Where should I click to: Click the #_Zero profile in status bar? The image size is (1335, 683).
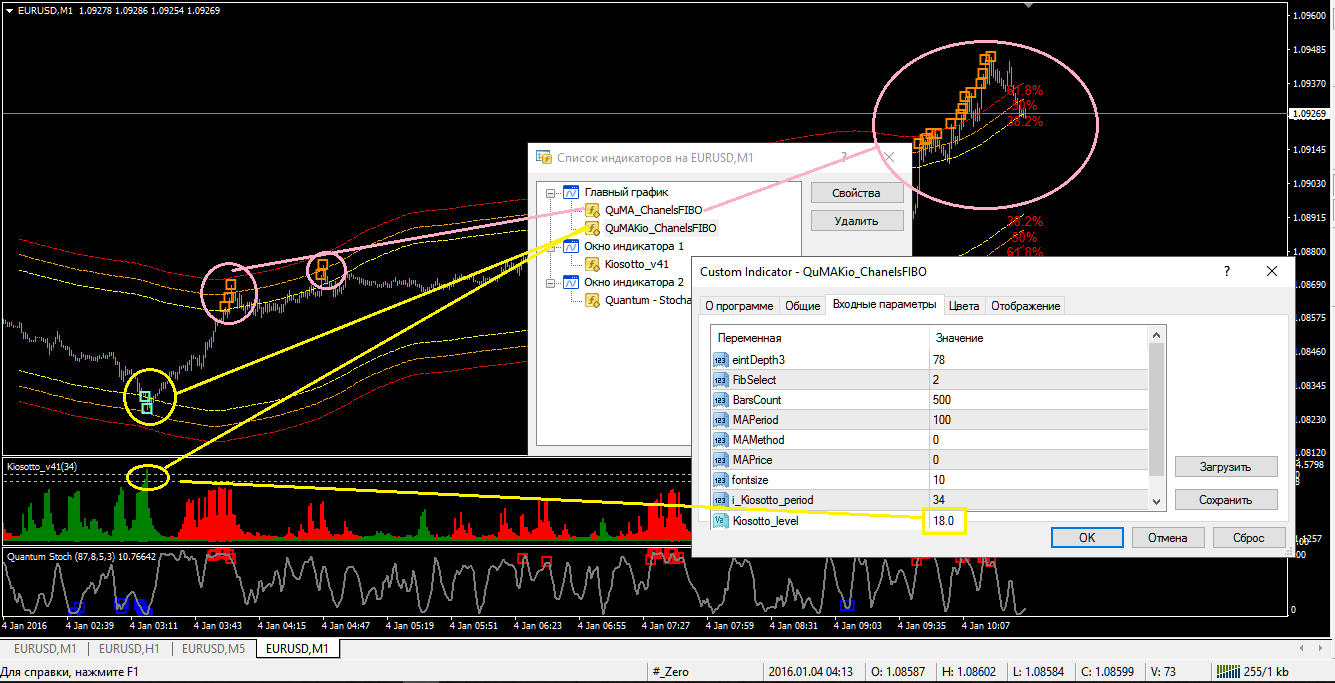(670, 672)
